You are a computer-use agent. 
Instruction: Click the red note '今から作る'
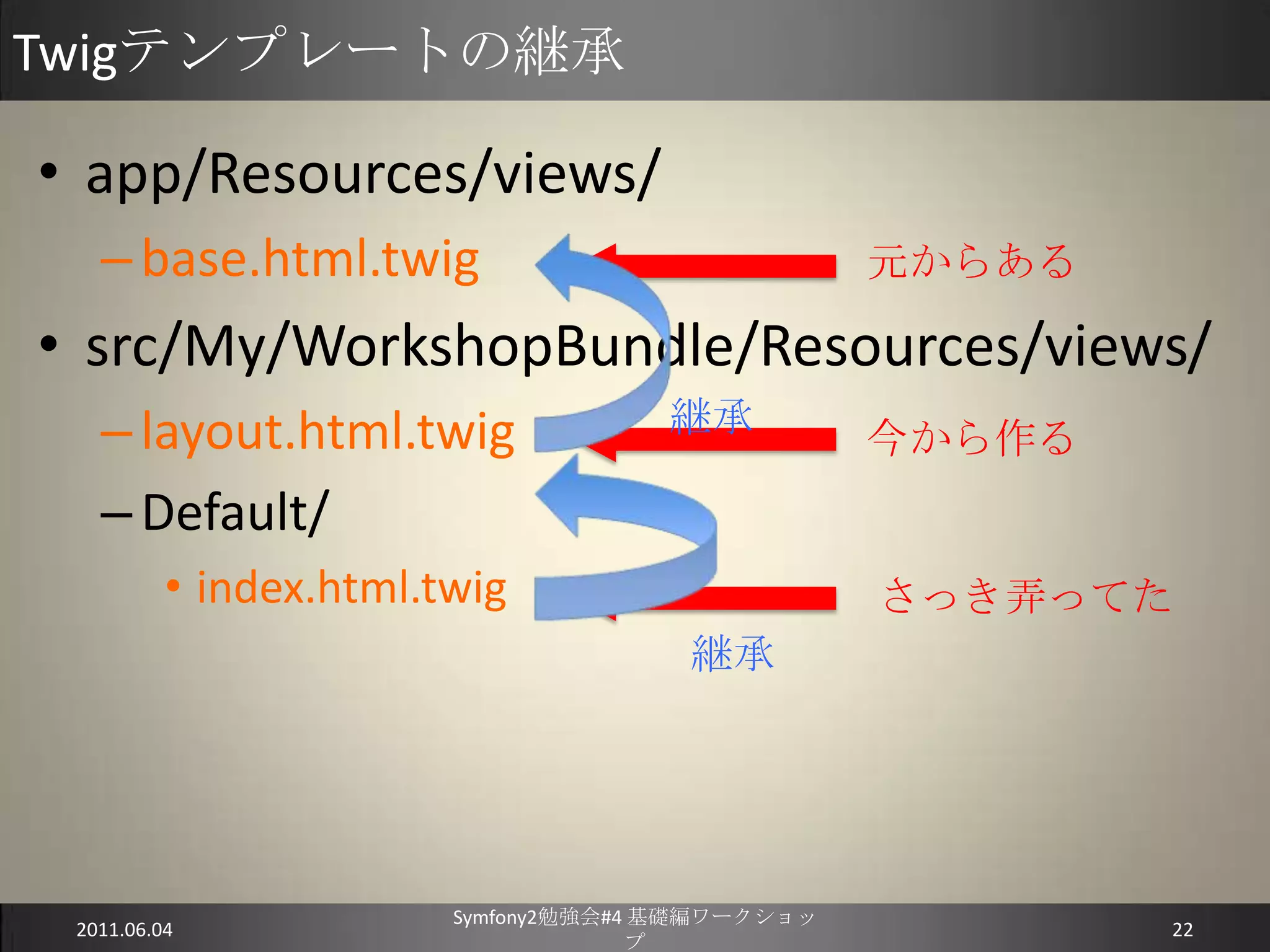(970, 438)
